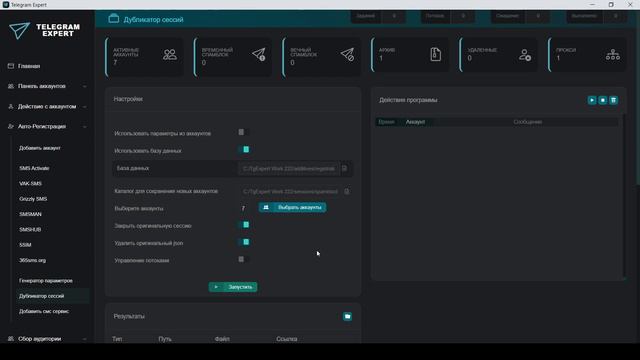Screen dimensions: 640x360
Task: Click the plane icon on Временный спамблок card
Action: click(x=259, y=54)
